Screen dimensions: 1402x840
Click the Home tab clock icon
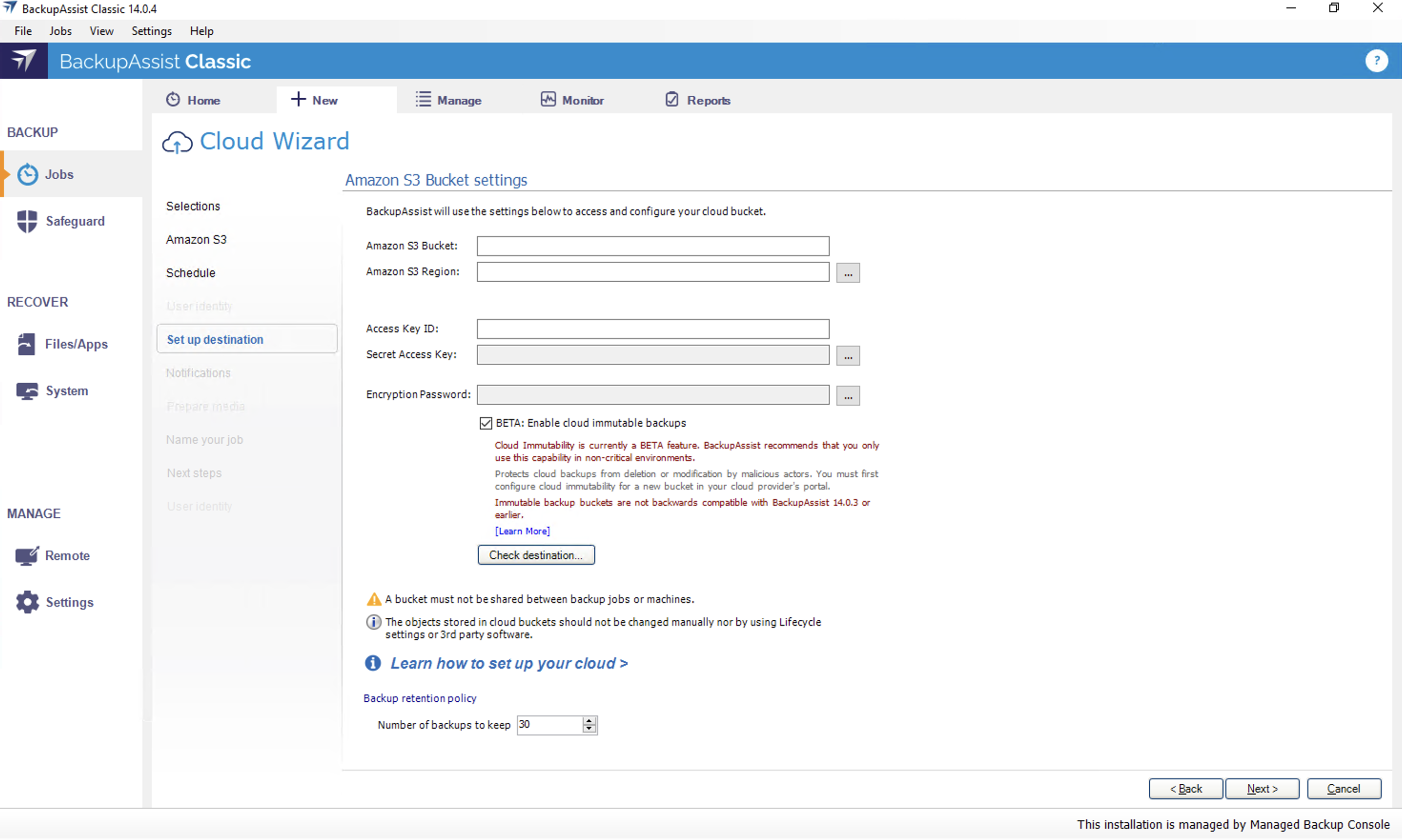point(173,100)
